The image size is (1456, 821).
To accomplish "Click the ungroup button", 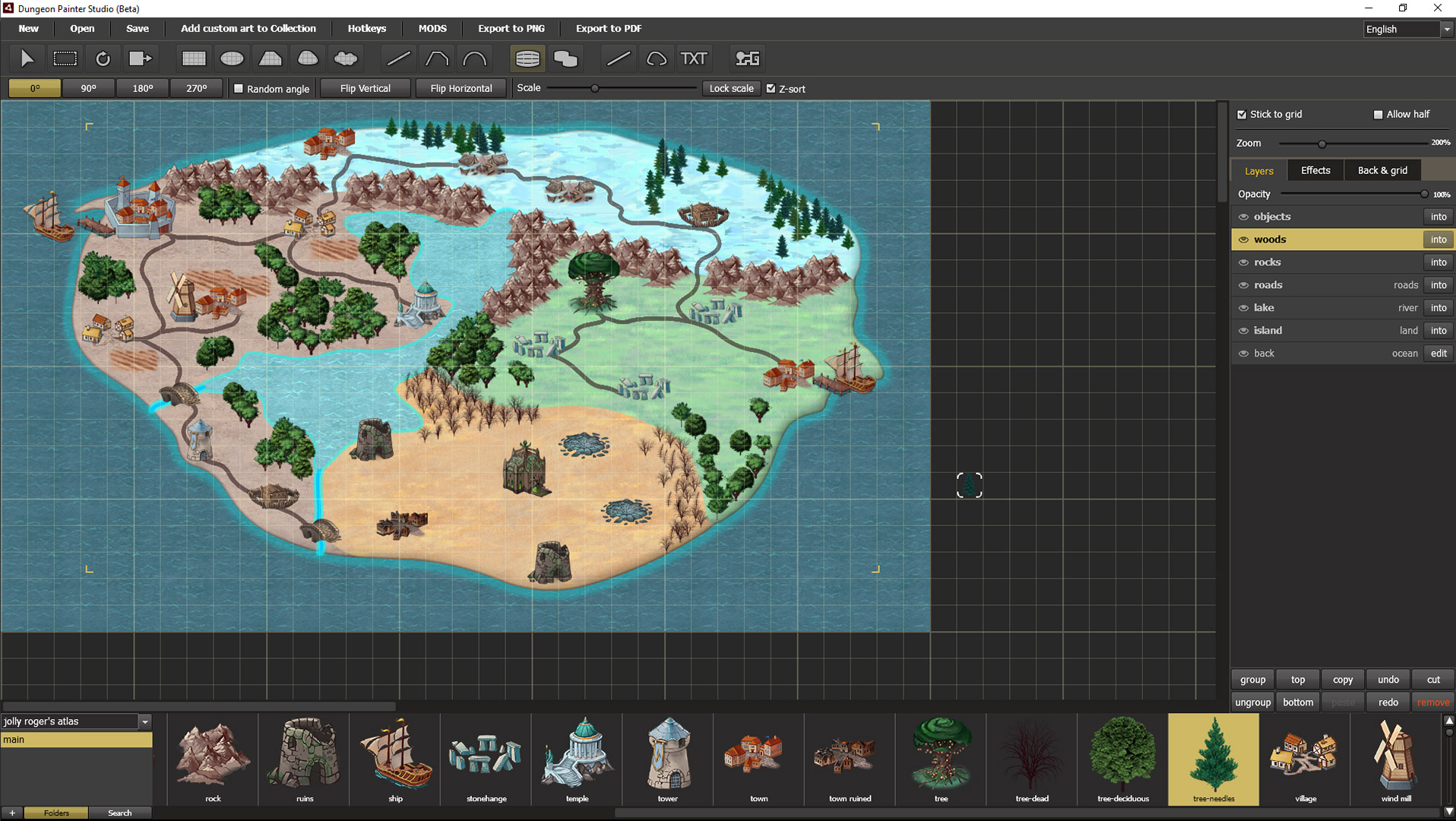I will (x=1252, y=702).
